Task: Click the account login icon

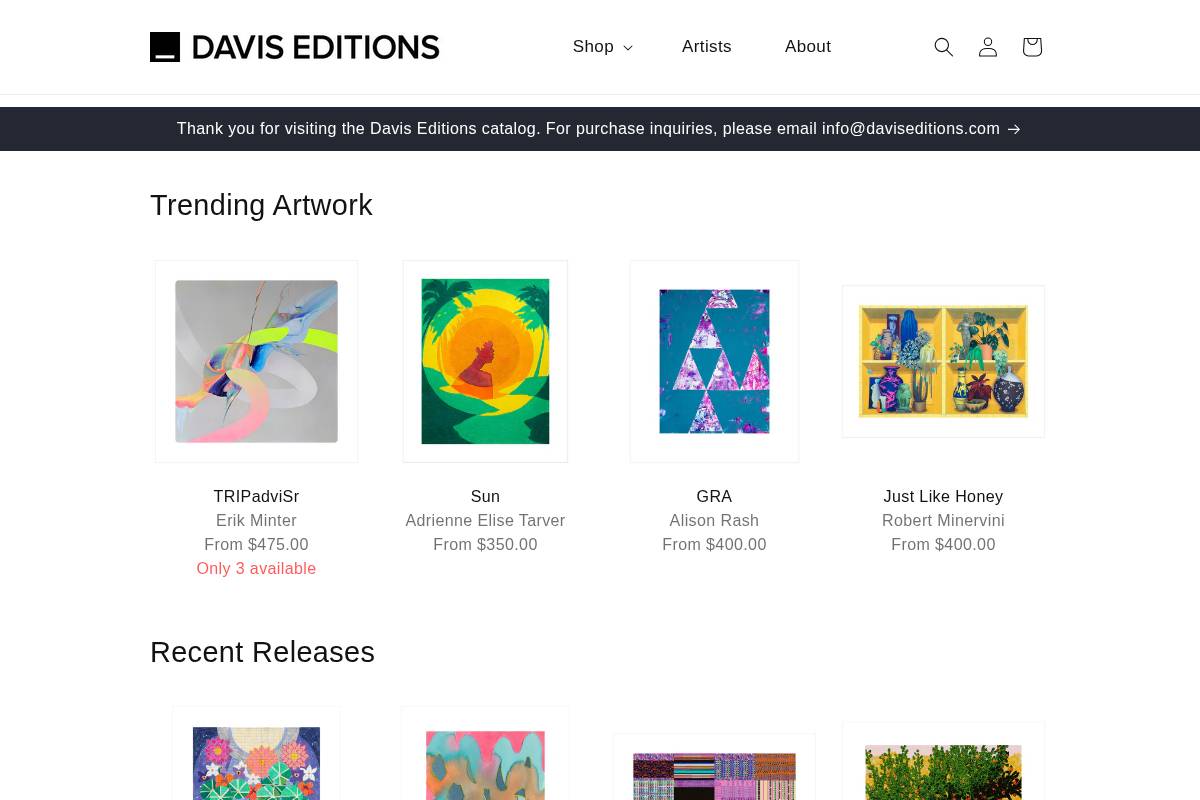Action: click(988, 47)
